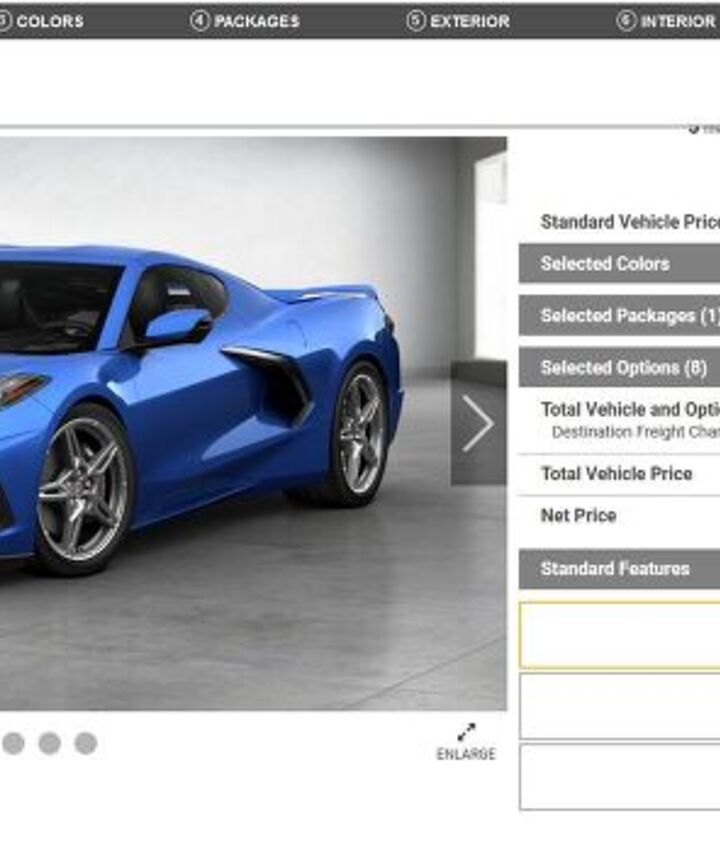Show next vehicle image with arrow
720x845 pixels.
[479, 423]
